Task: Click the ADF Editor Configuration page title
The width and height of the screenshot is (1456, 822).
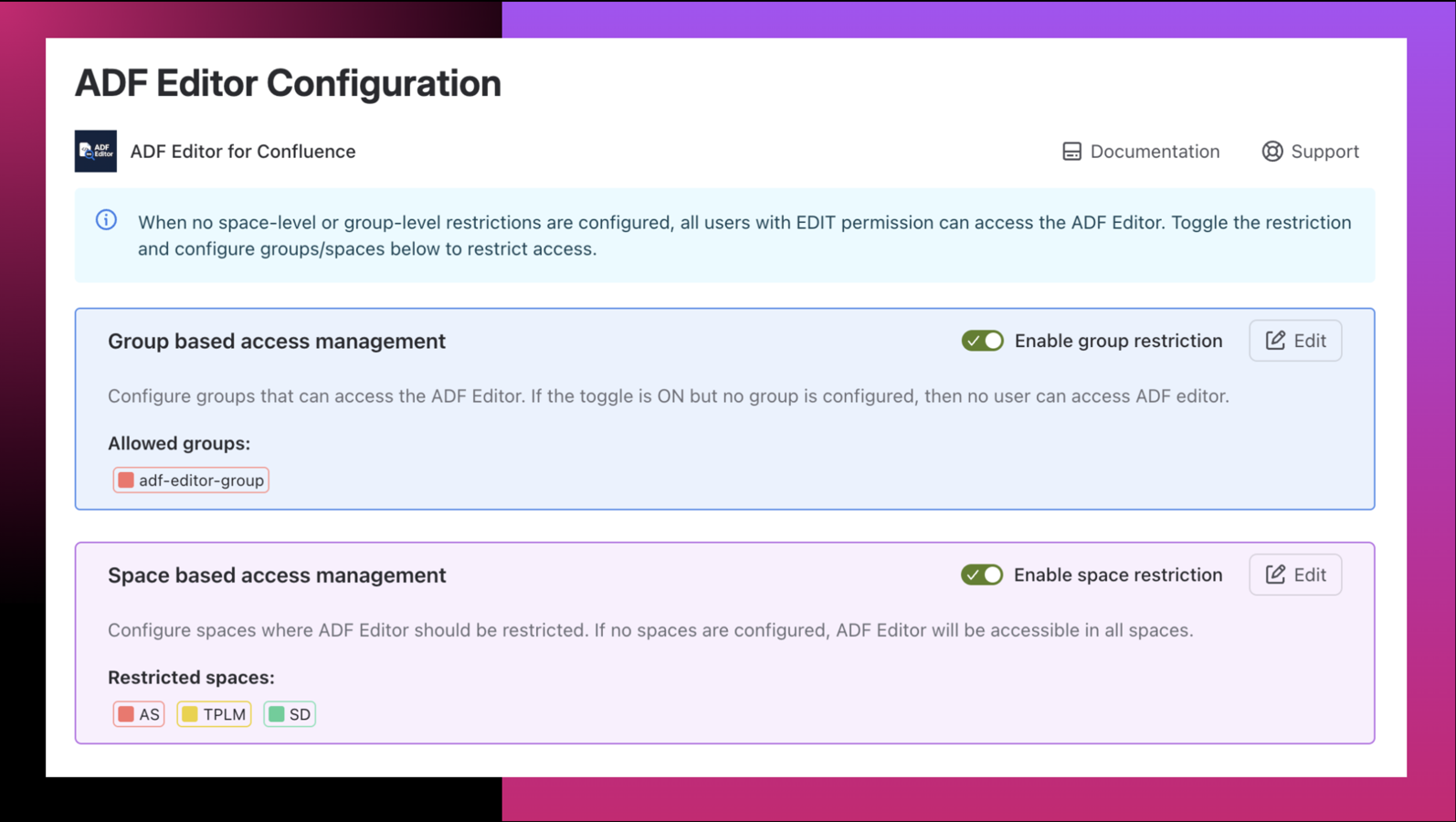Action: 288,83
